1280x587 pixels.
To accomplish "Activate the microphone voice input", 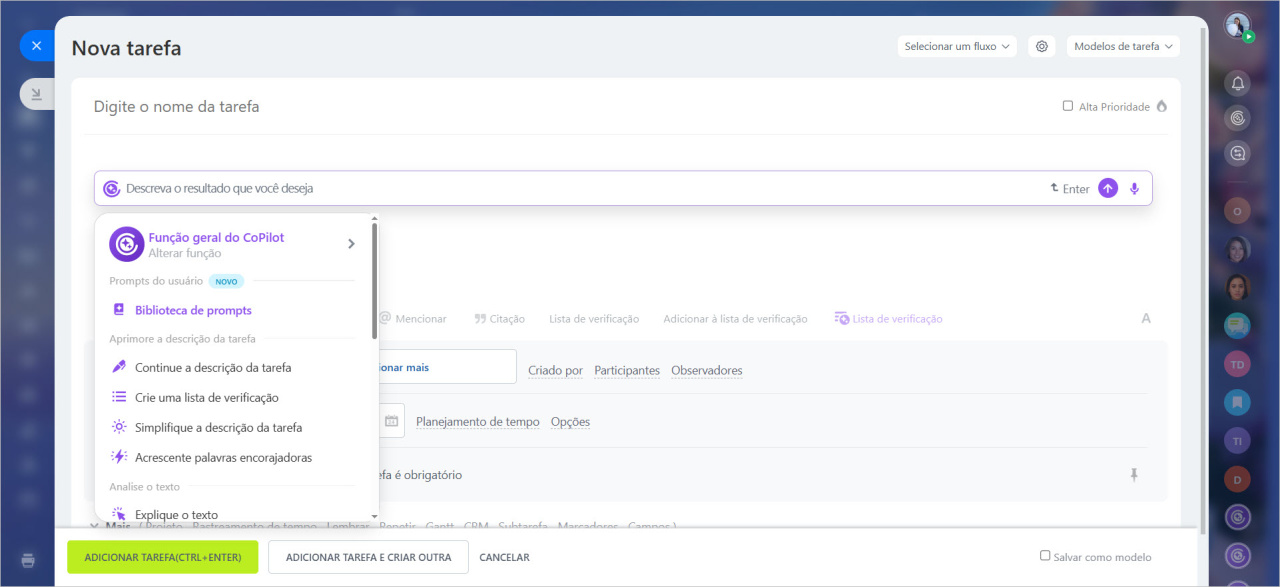I will coord(1134,188).
